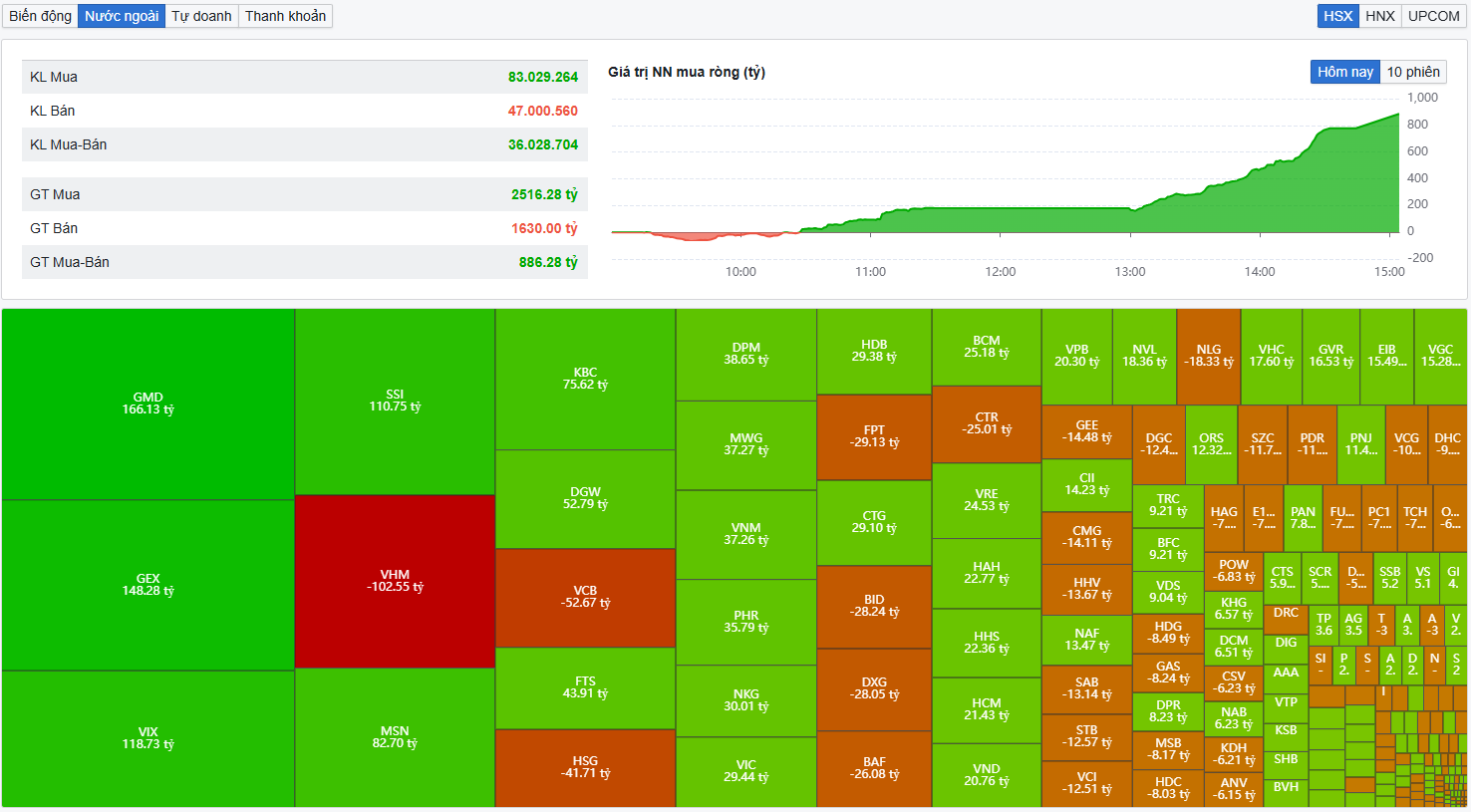
Task: Open the Tự doanh tab
Action: coord(201,16)
